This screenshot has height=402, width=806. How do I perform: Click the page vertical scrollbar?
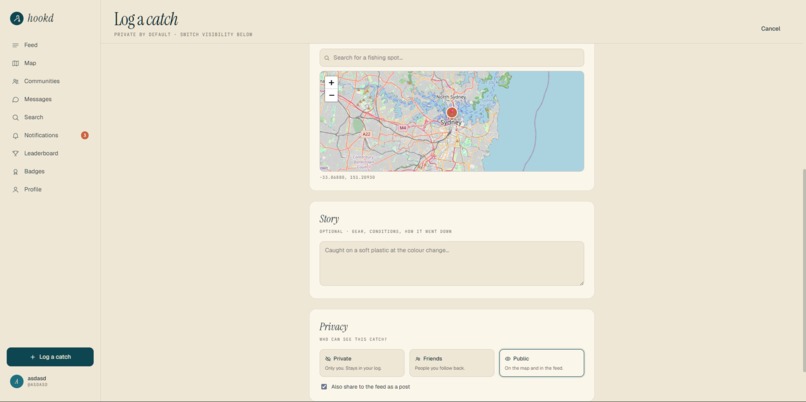point(803,270)
